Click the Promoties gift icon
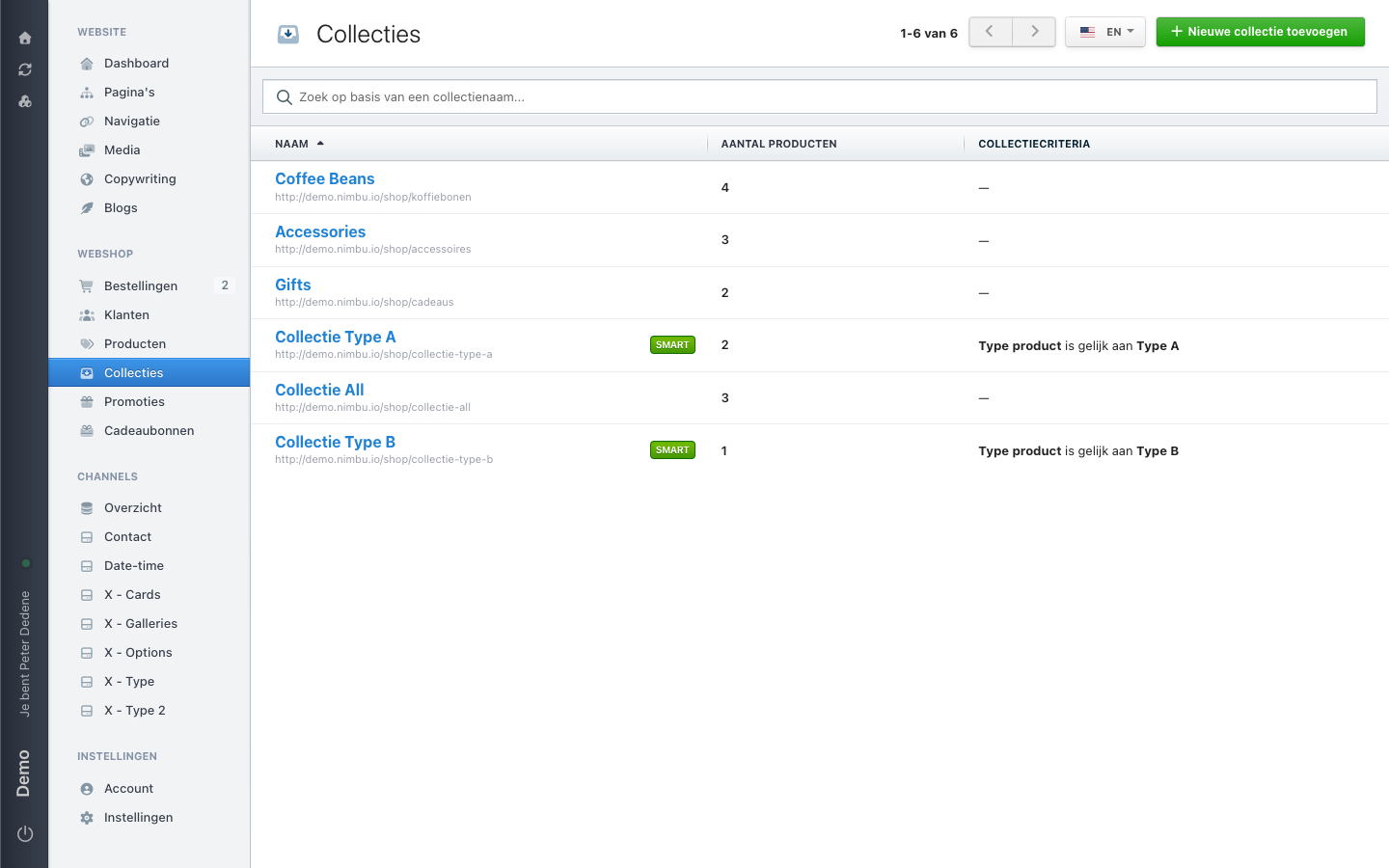Viewport: 1389px width, 868px height. pyautogui.click(x=87, y=402)
